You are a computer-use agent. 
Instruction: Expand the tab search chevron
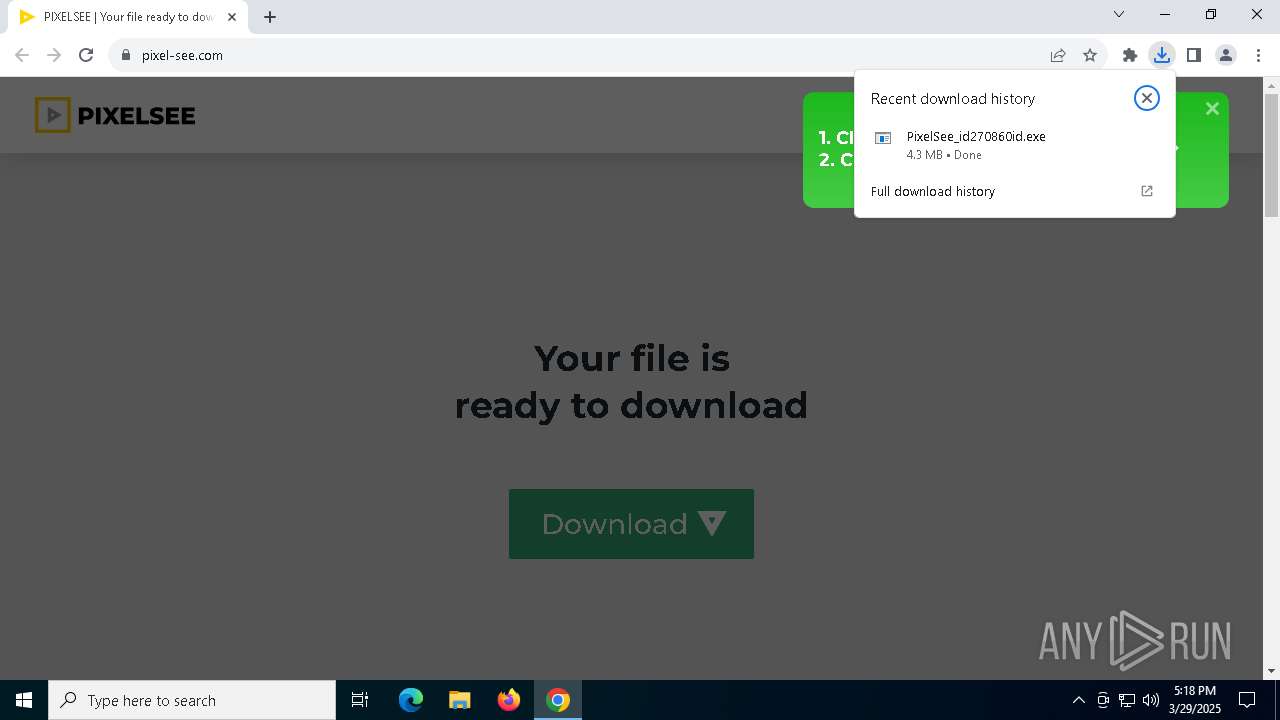click(x=1119, y=14)
